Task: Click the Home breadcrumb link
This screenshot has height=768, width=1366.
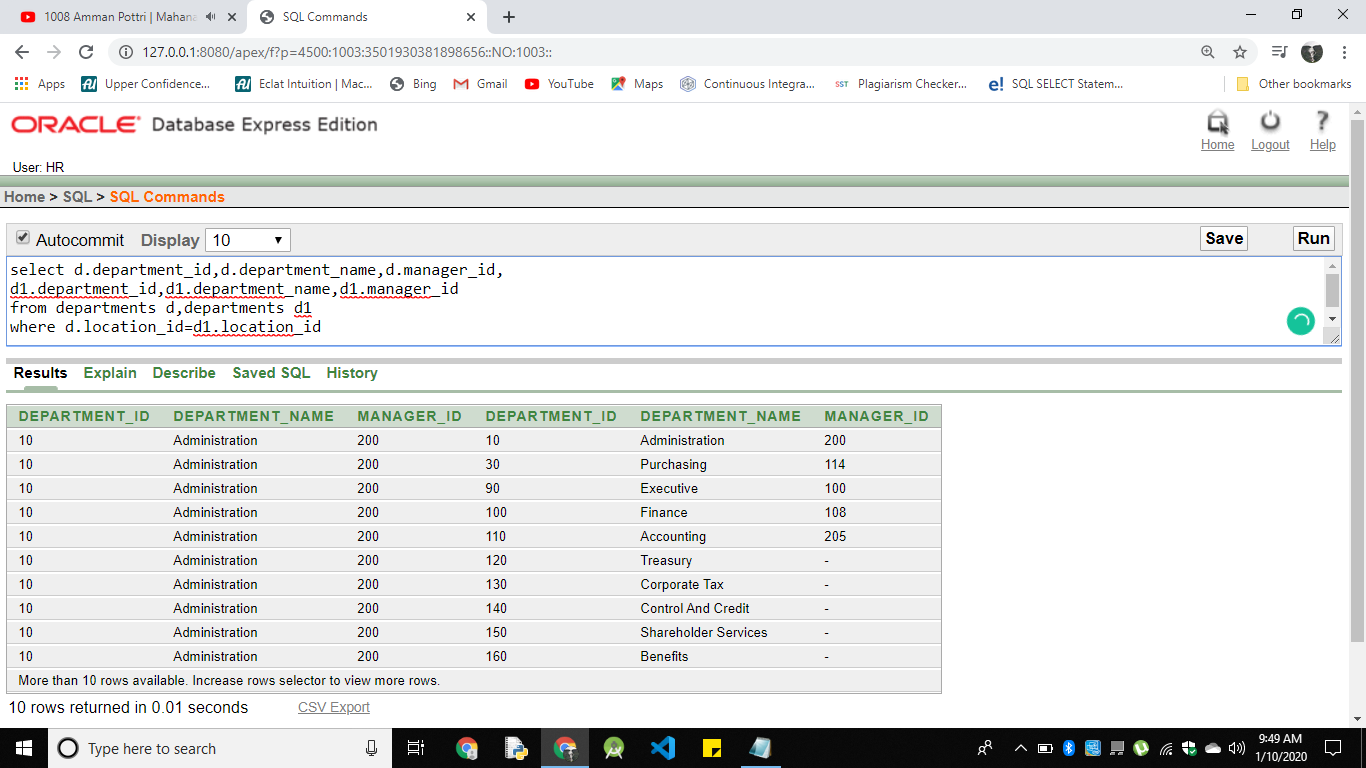Action: pyautogui.click(x=24, y=197)
